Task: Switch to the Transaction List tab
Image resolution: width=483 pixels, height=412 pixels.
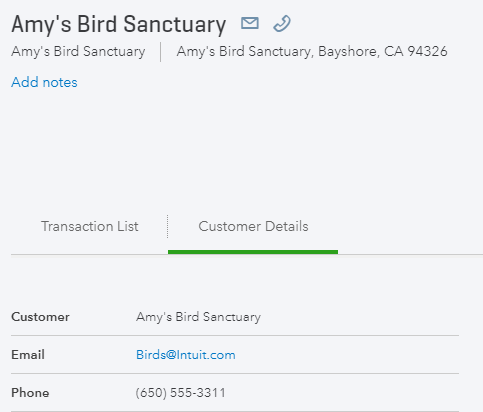Action: (89, 226)
